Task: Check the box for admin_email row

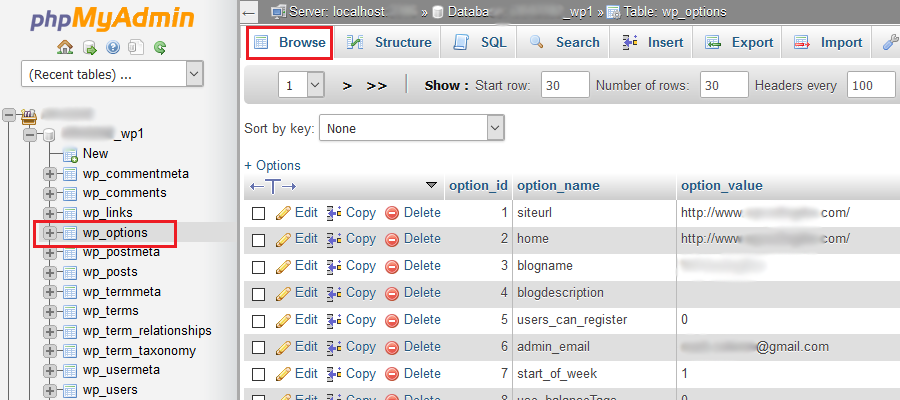Action: click(258, 348)
